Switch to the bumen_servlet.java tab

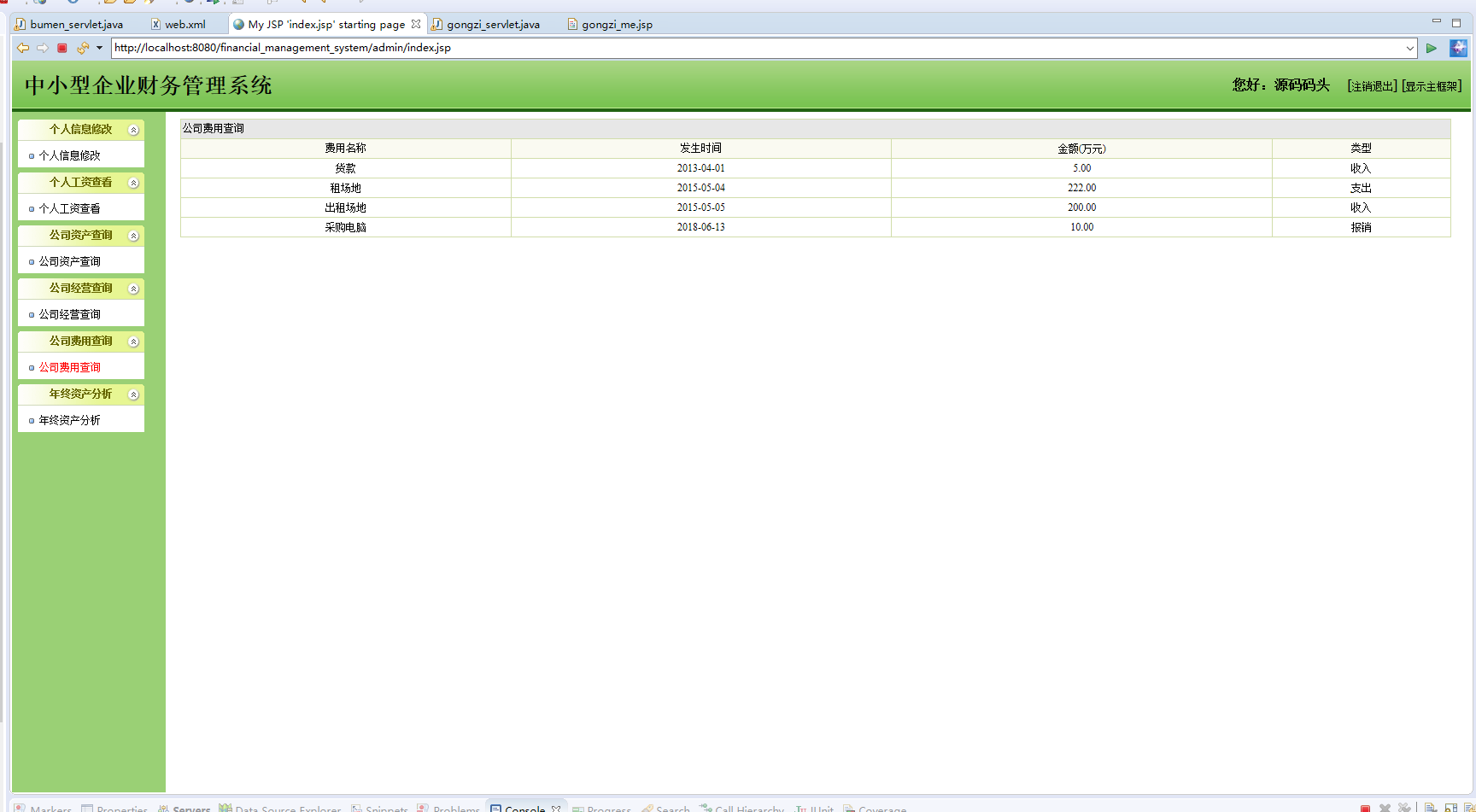coord(69,24)
